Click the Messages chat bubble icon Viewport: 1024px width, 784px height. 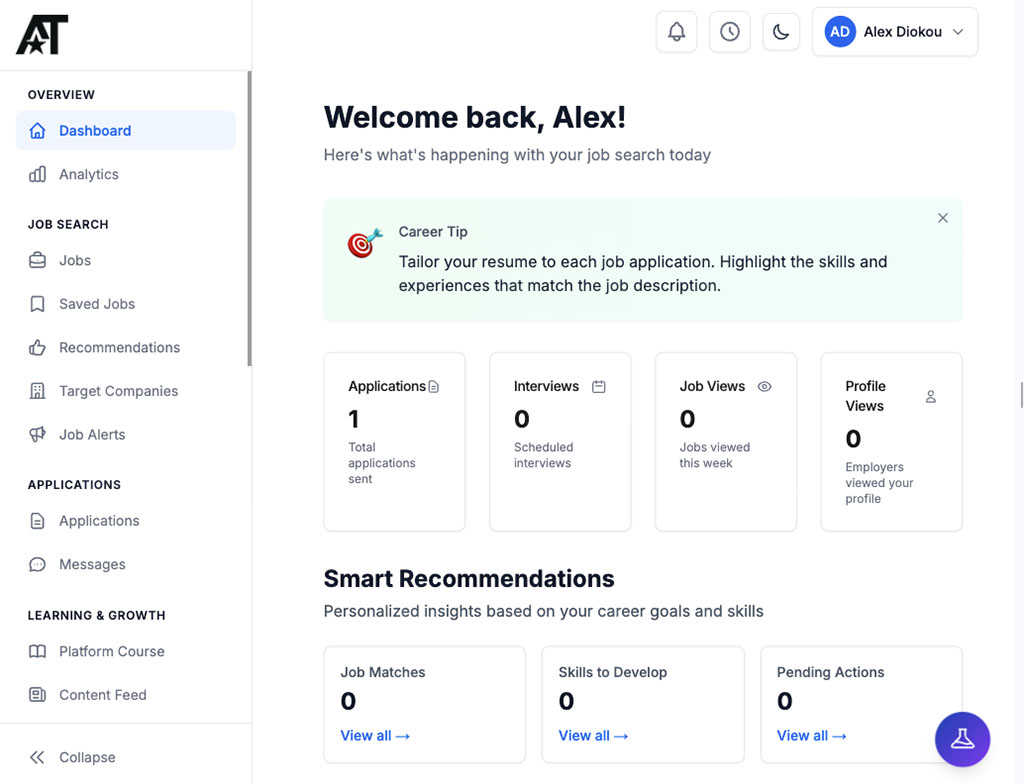point(38,564)
